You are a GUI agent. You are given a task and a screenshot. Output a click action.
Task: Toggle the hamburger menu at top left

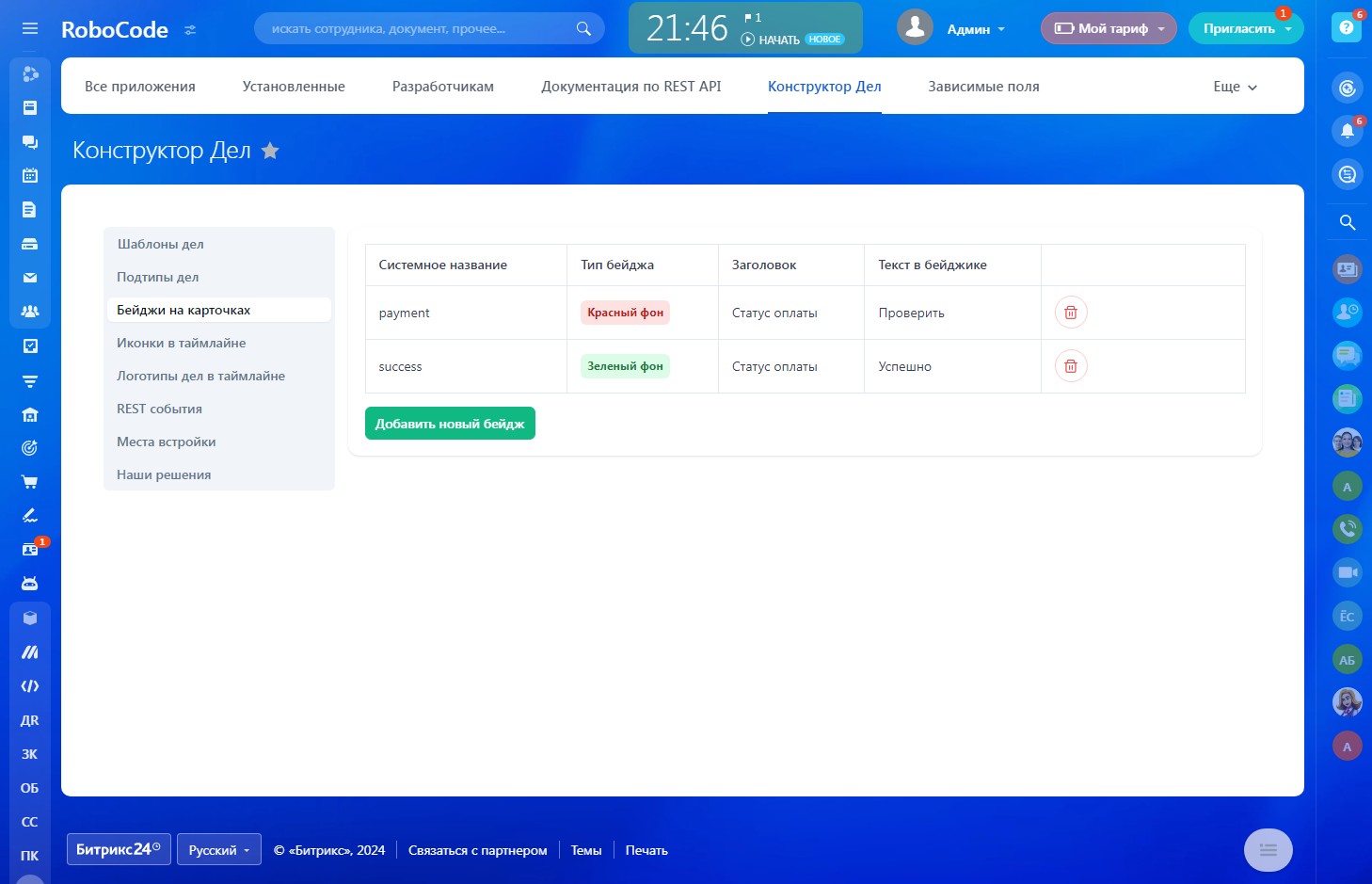(30, 28)
